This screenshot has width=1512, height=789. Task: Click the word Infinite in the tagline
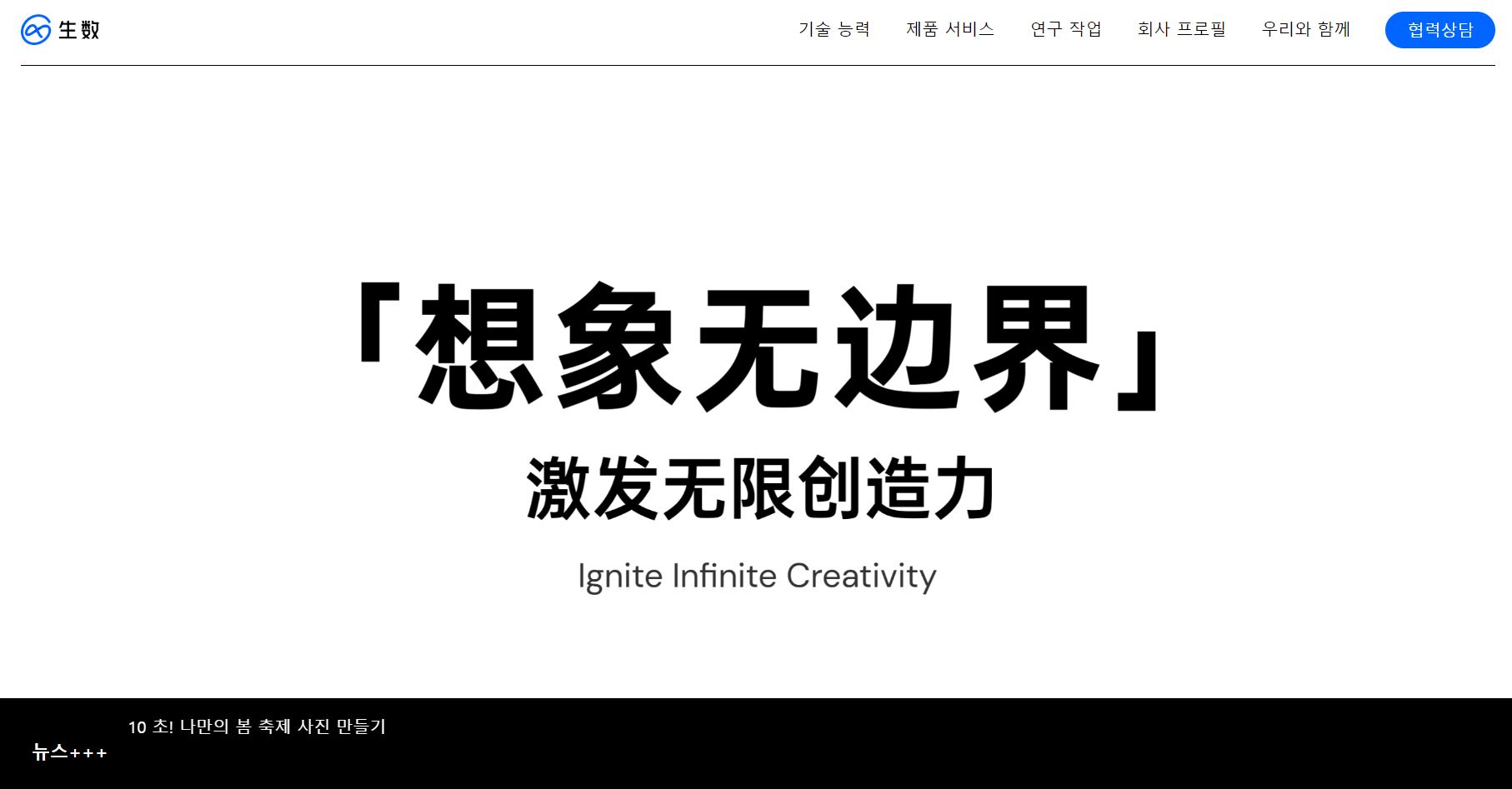coord(723,577)
